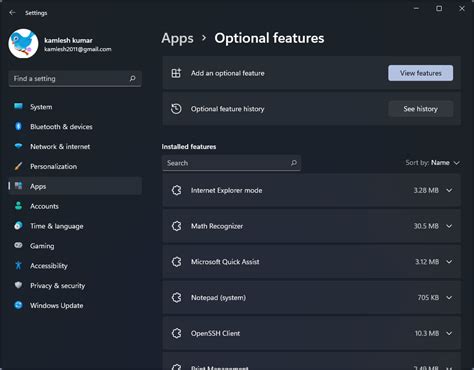The height and width of the screenshot is (370, 474).
Task: Click the Gaming controller icon
Action: click(18, 245)
